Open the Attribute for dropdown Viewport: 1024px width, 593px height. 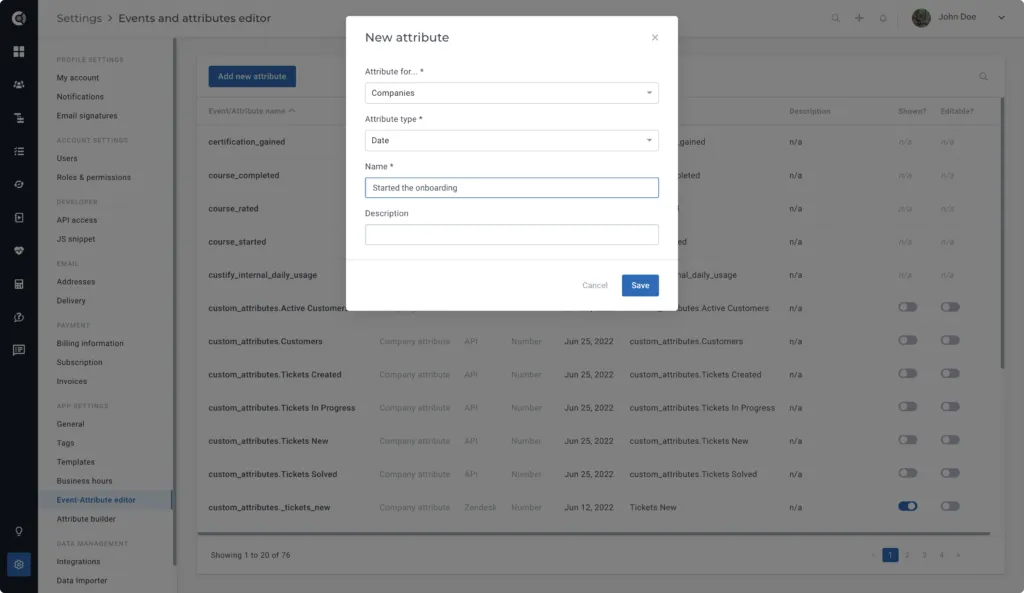pos(511,93)
